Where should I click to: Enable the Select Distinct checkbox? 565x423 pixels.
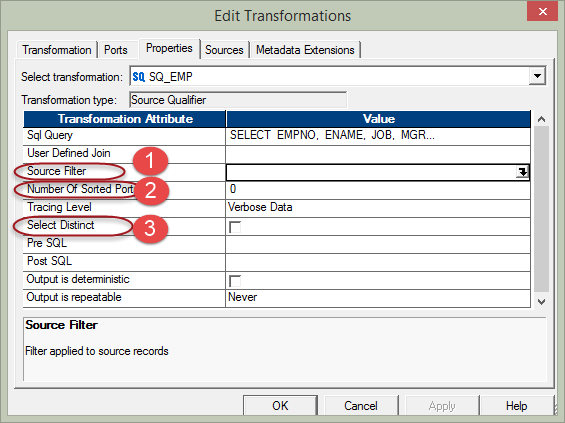(x=235, y=227)
